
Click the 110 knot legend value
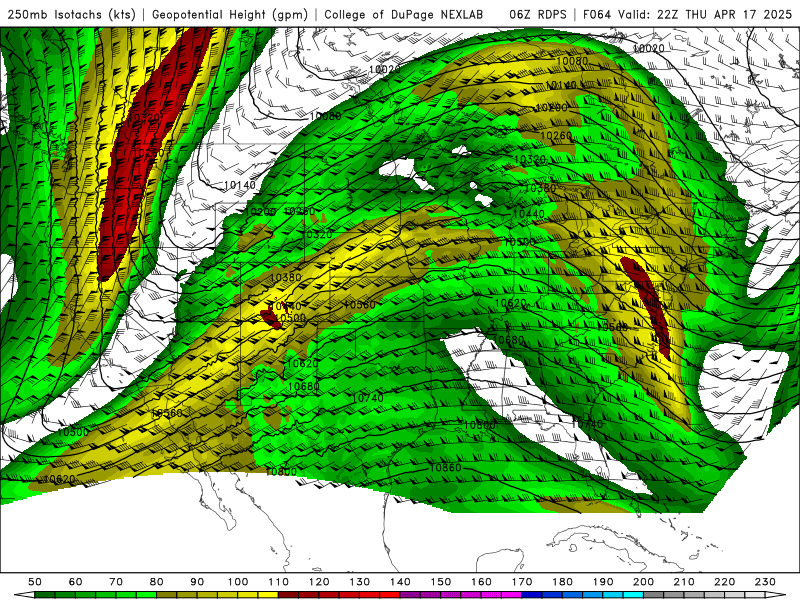tap(279, 582)
